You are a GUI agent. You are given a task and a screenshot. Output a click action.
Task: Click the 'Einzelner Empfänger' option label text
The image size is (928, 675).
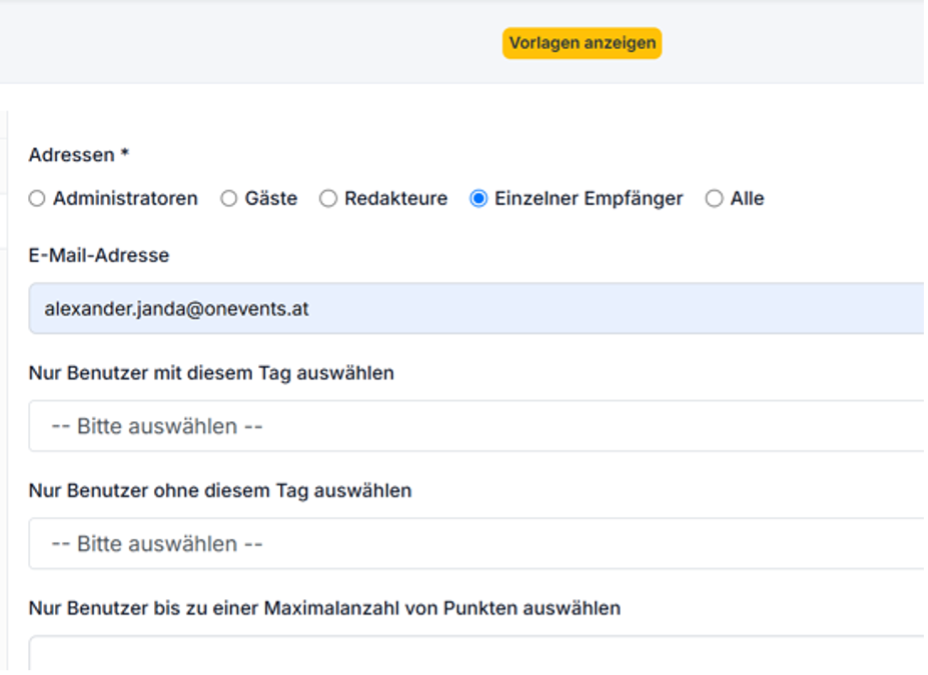coord(589,199)
